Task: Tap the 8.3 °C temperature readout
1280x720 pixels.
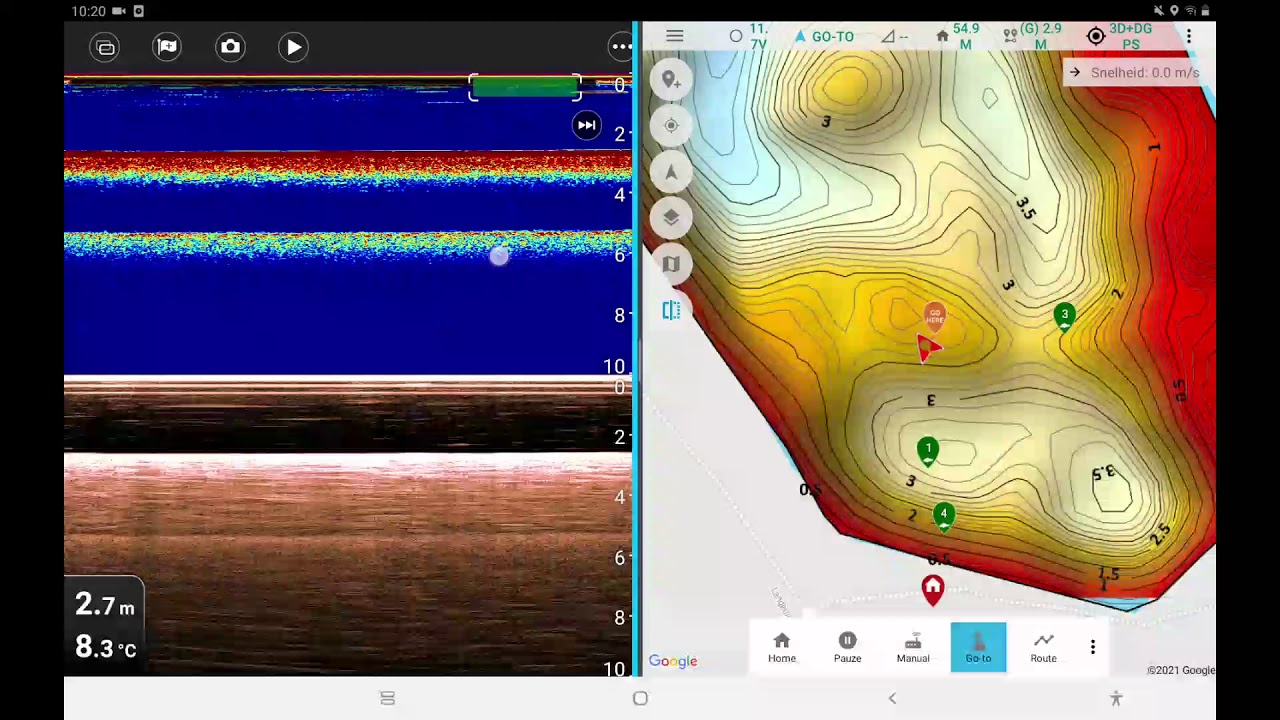Action: (x=105, y=647)
